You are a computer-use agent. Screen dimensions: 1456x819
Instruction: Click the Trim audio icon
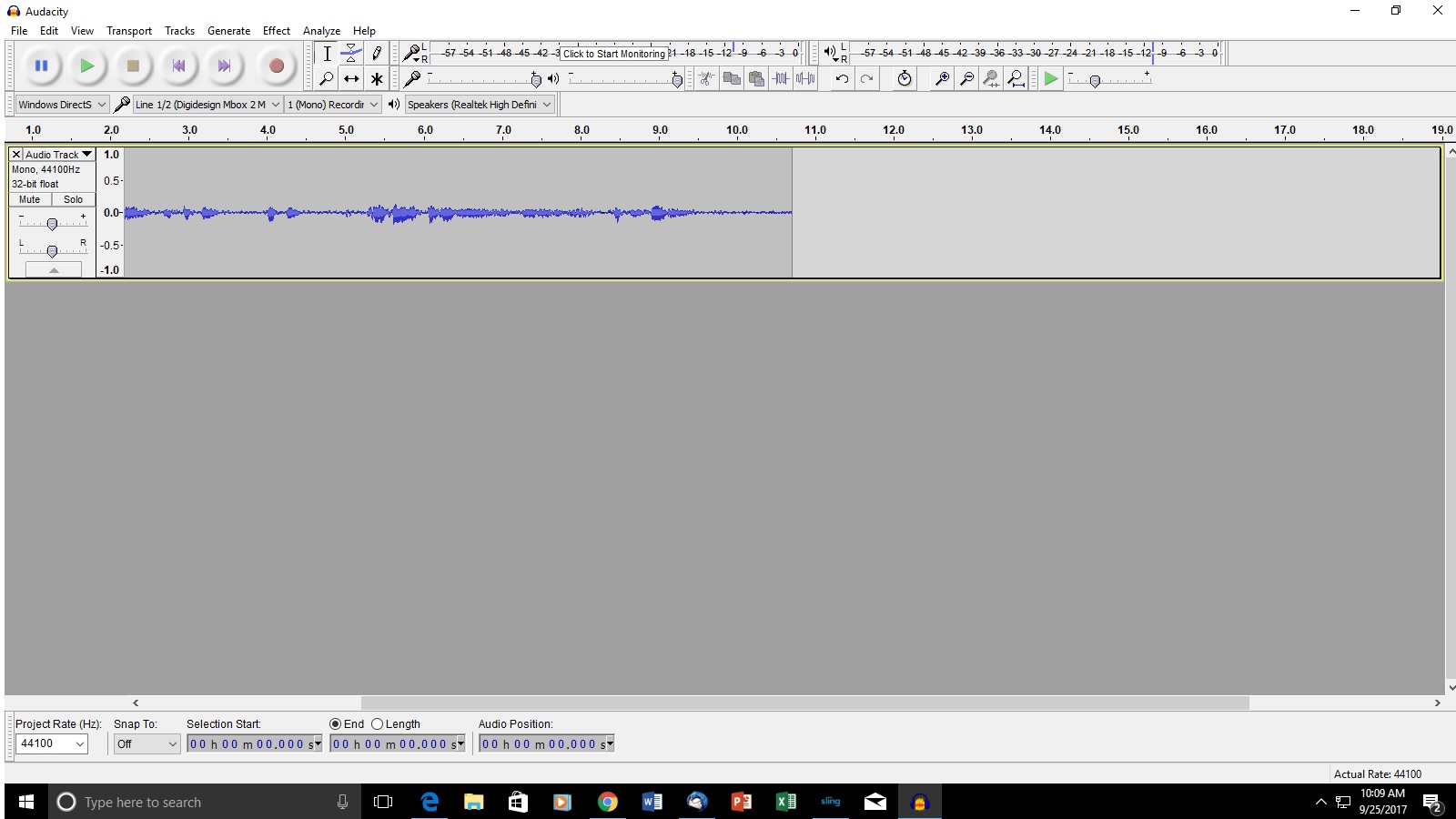781,79
